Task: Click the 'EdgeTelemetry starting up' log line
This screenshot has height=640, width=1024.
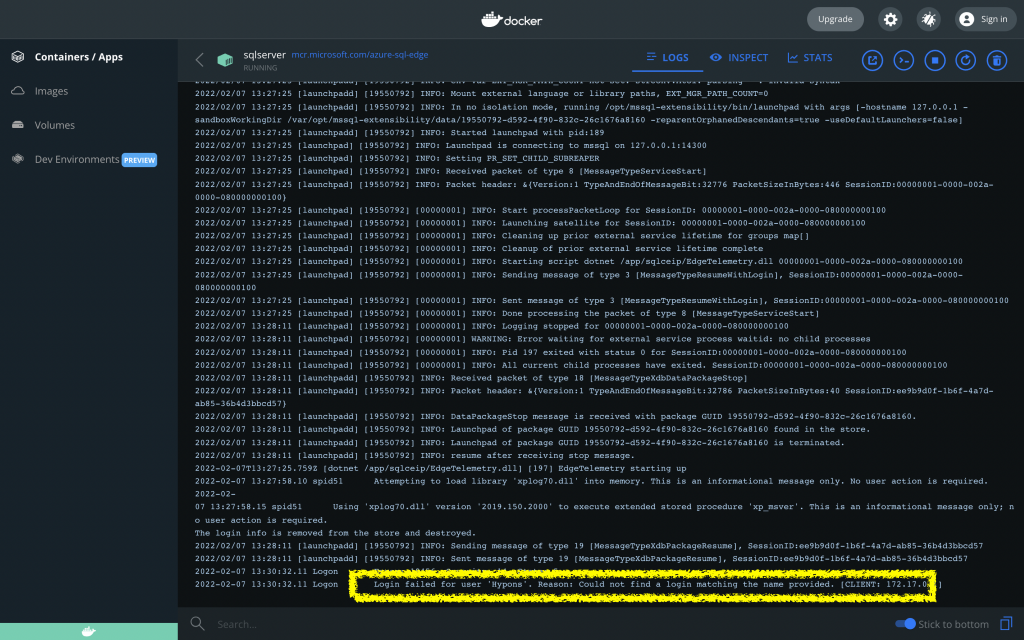Action: 441,468
